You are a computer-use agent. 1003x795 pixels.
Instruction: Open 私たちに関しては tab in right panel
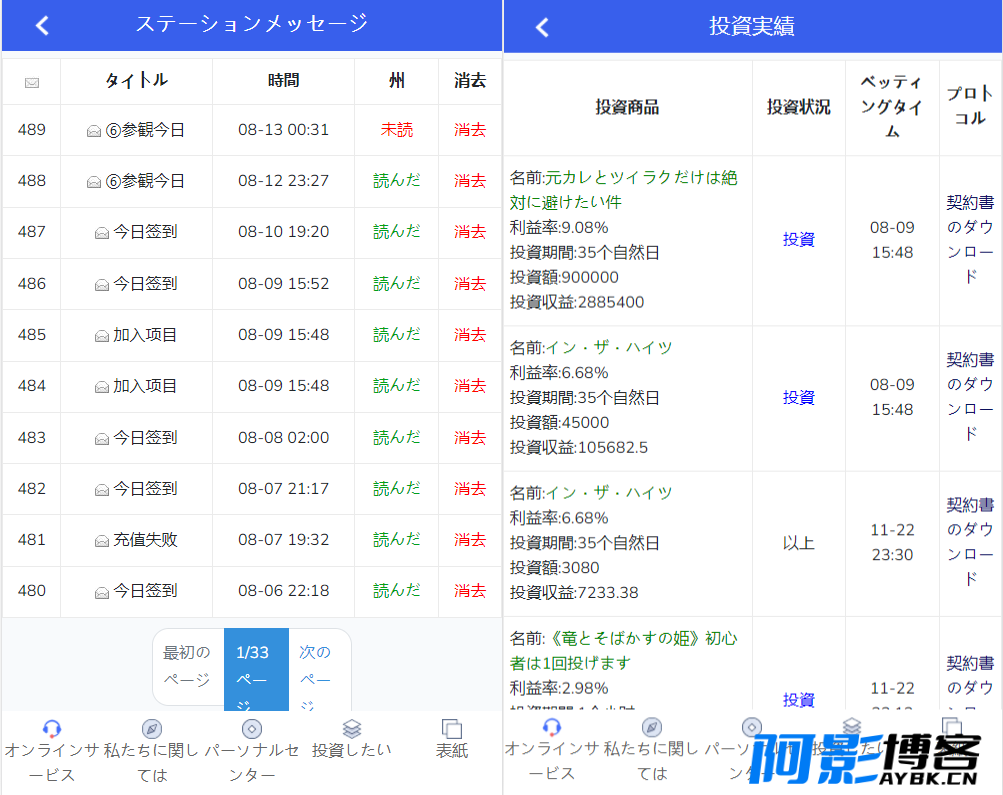(x=652, y=750)
